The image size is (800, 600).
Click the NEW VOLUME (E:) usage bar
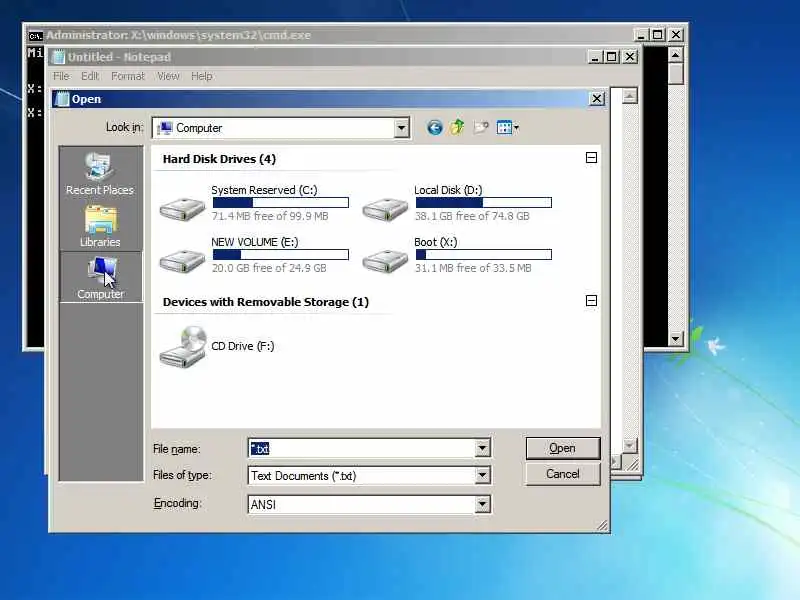[281, 254]
